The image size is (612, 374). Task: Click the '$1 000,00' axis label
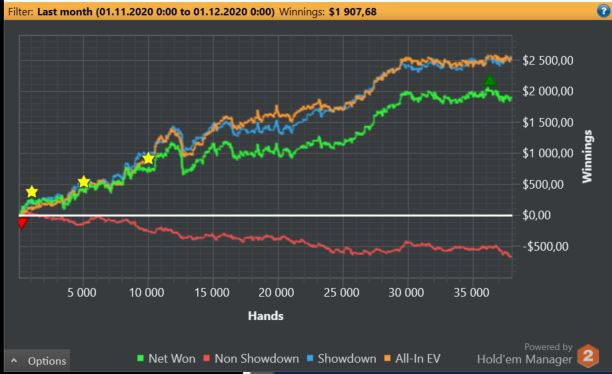pyautogui.click(x=548, y=153)
